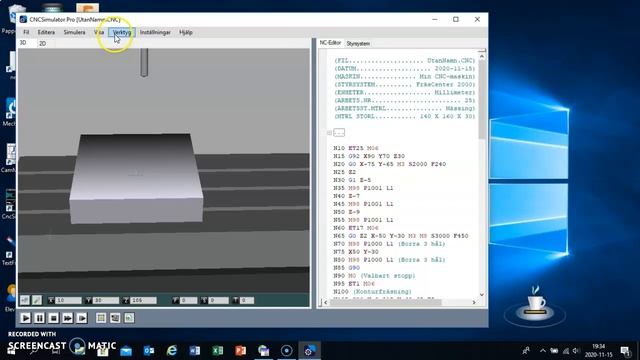Click CNCSimulator taskbar icon

tap(309, 351)
